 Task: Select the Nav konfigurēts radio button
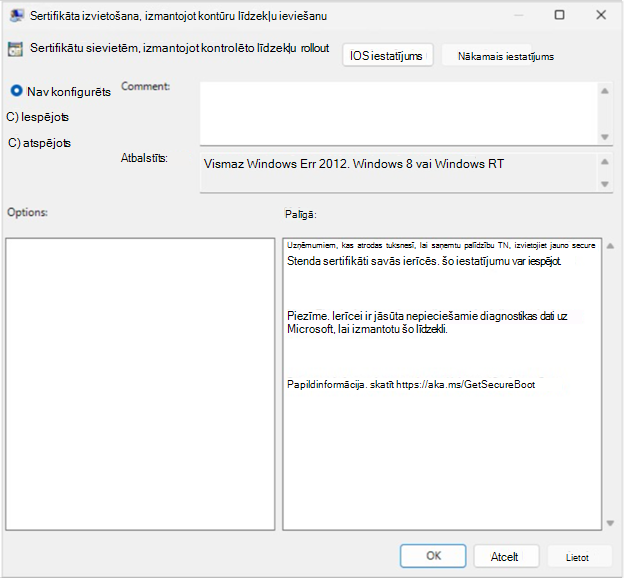(16, 91)
